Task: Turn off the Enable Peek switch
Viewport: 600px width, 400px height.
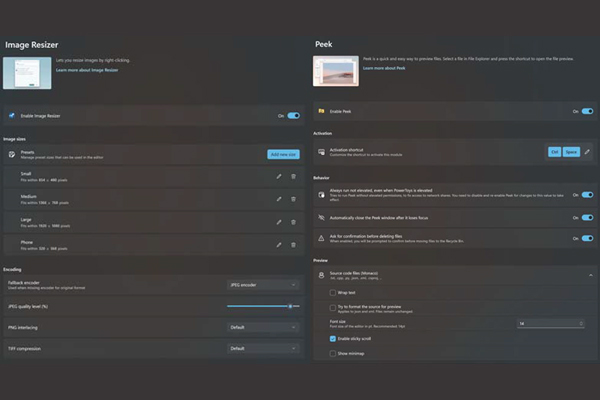Action: pyautogui.click(x=587, y=111)
